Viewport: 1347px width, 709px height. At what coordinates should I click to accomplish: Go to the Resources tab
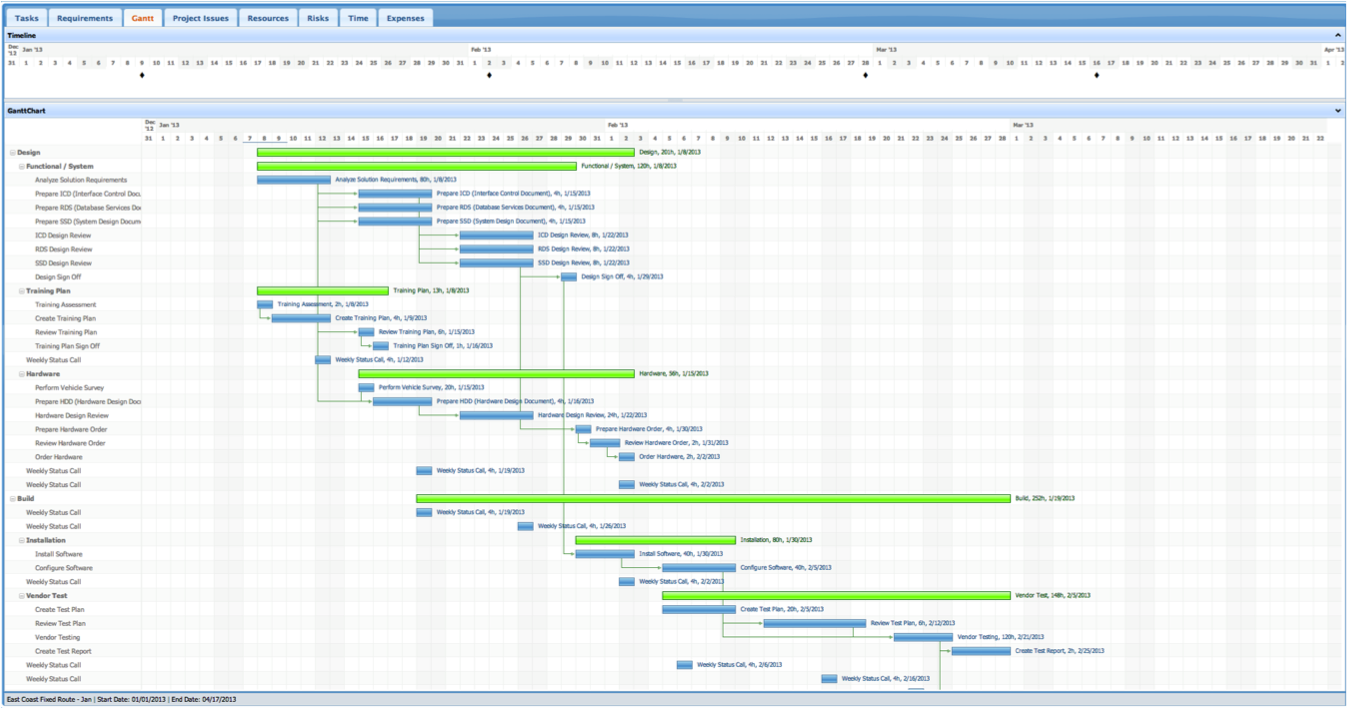point(268,18)
